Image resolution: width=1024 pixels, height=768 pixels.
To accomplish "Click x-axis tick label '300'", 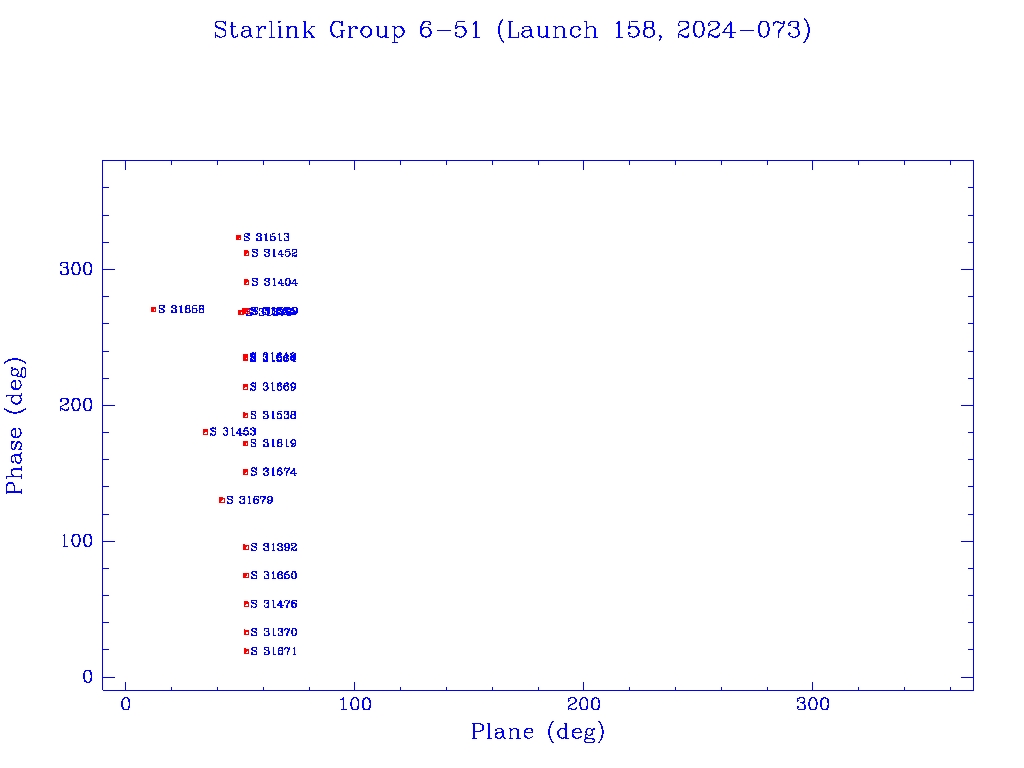I will (812, 704).
